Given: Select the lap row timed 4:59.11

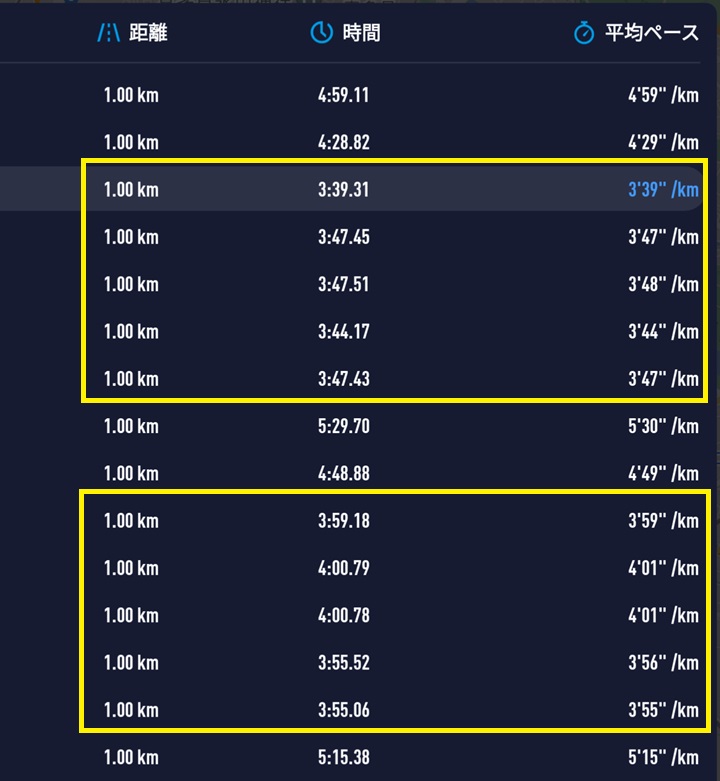Looking at the screenshot, I should coord(351,95).
